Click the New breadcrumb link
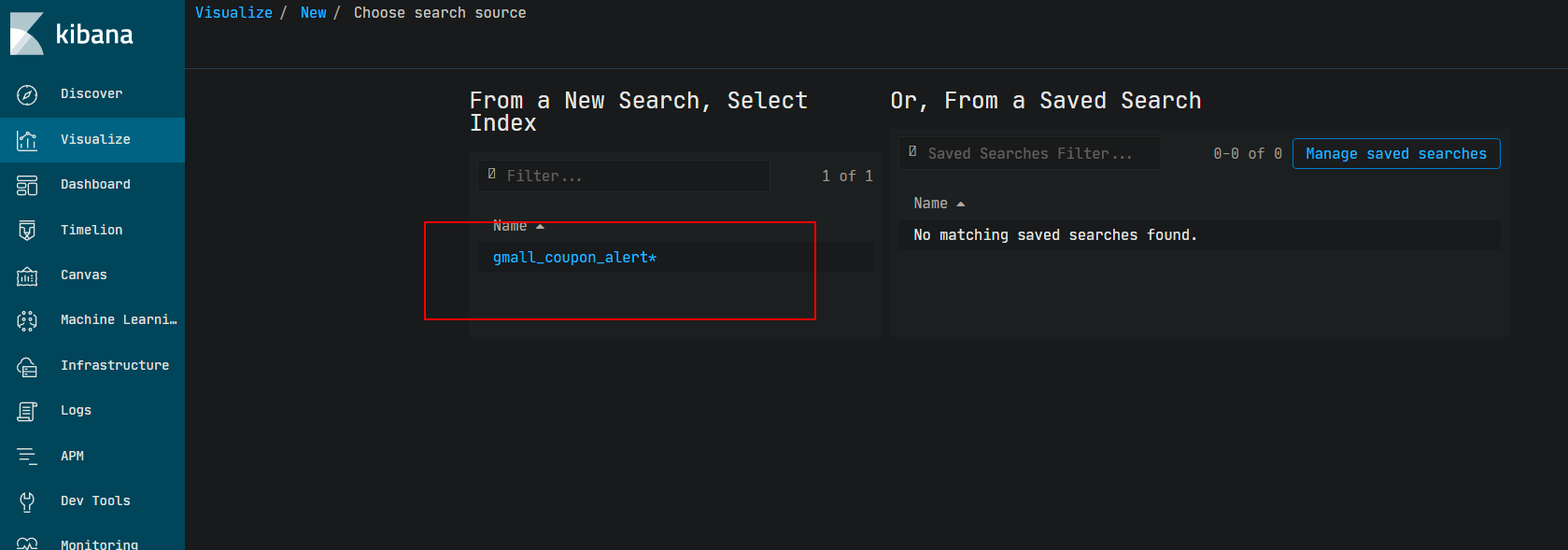The width and height of the screenshot is (1568, 550). (314, 13)
